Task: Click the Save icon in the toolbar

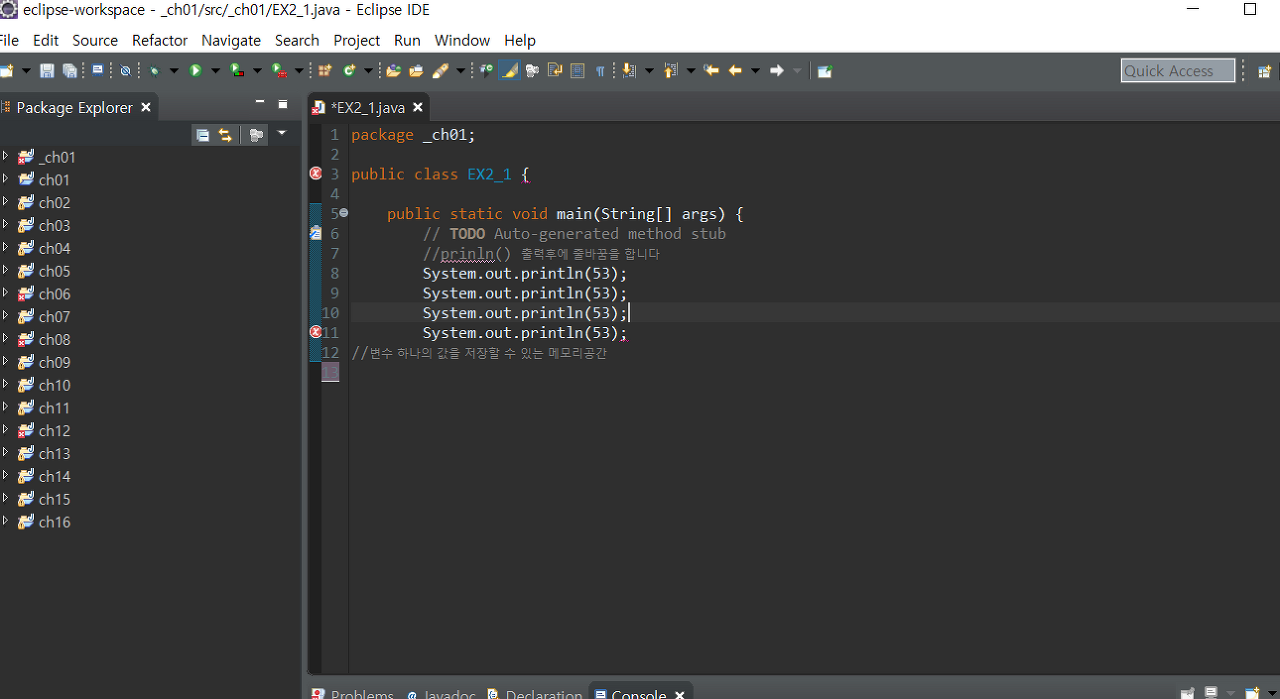Action: pos(47,71)
